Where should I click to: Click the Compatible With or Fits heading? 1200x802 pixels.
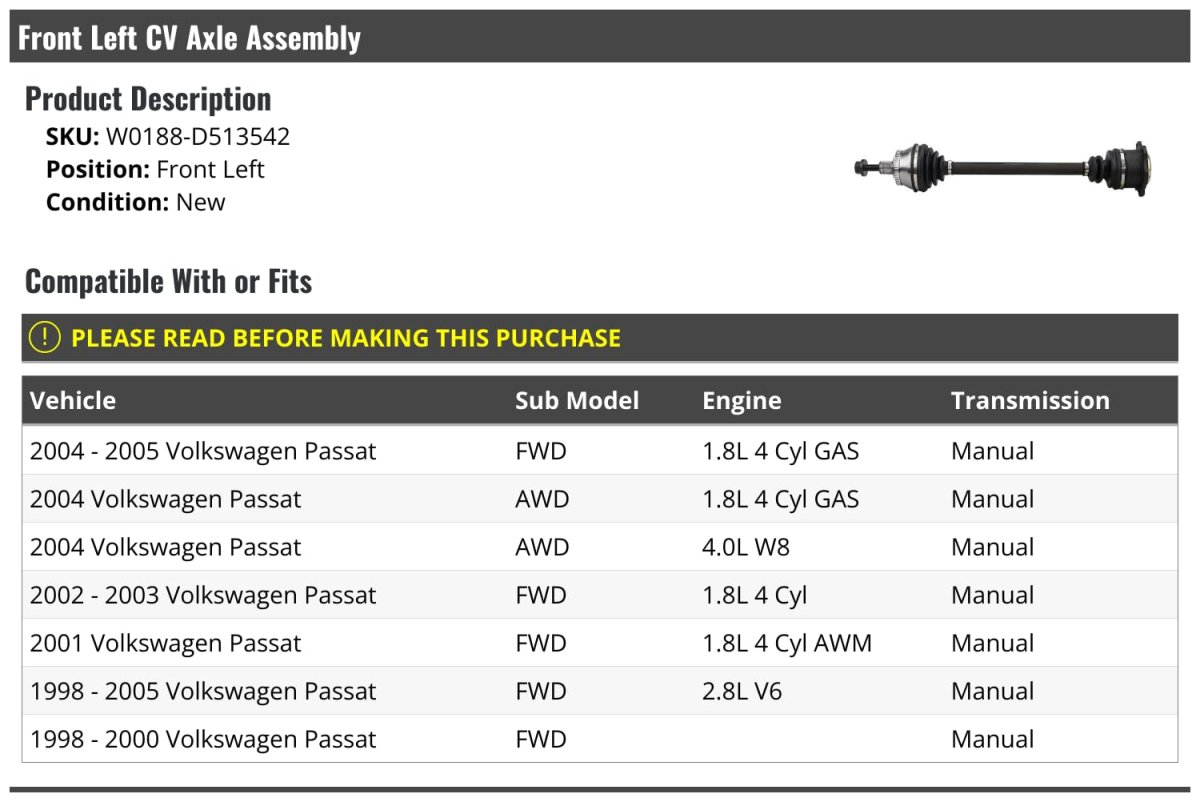[x=168, y=282]
